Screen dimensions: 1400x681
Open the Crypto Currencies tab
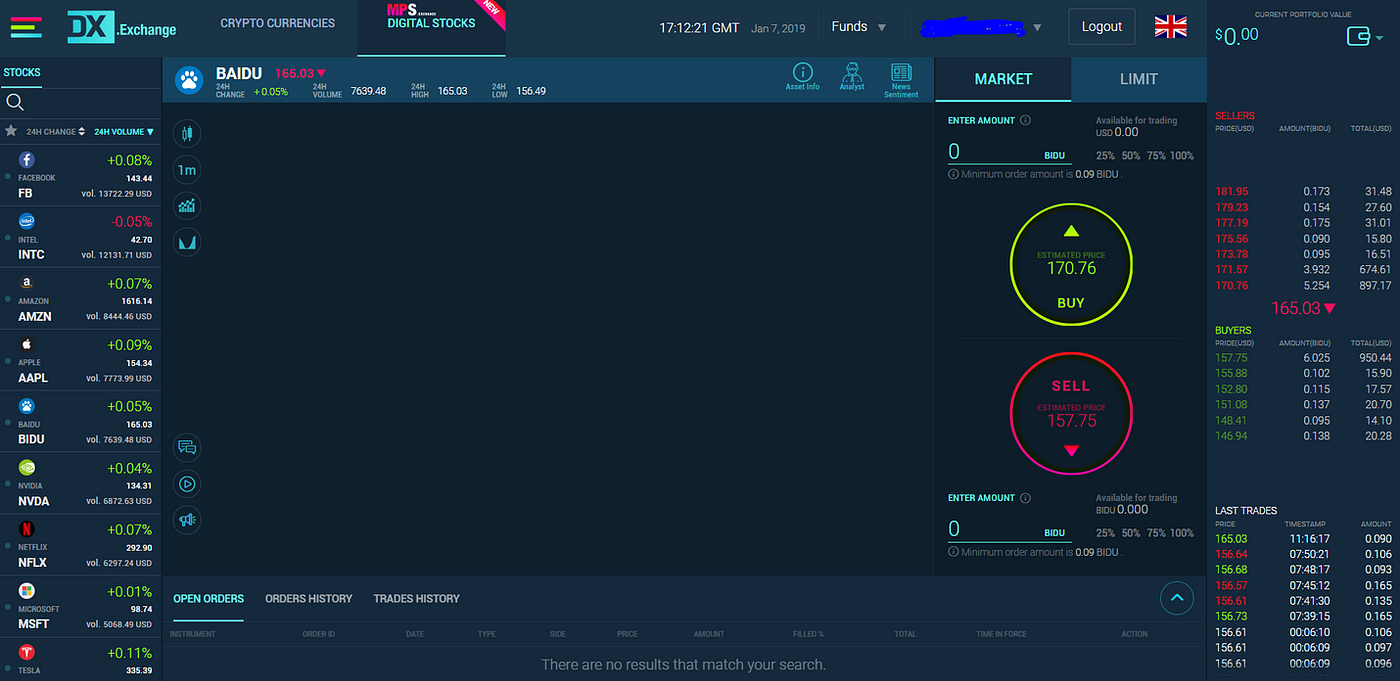tap(278, 23)
